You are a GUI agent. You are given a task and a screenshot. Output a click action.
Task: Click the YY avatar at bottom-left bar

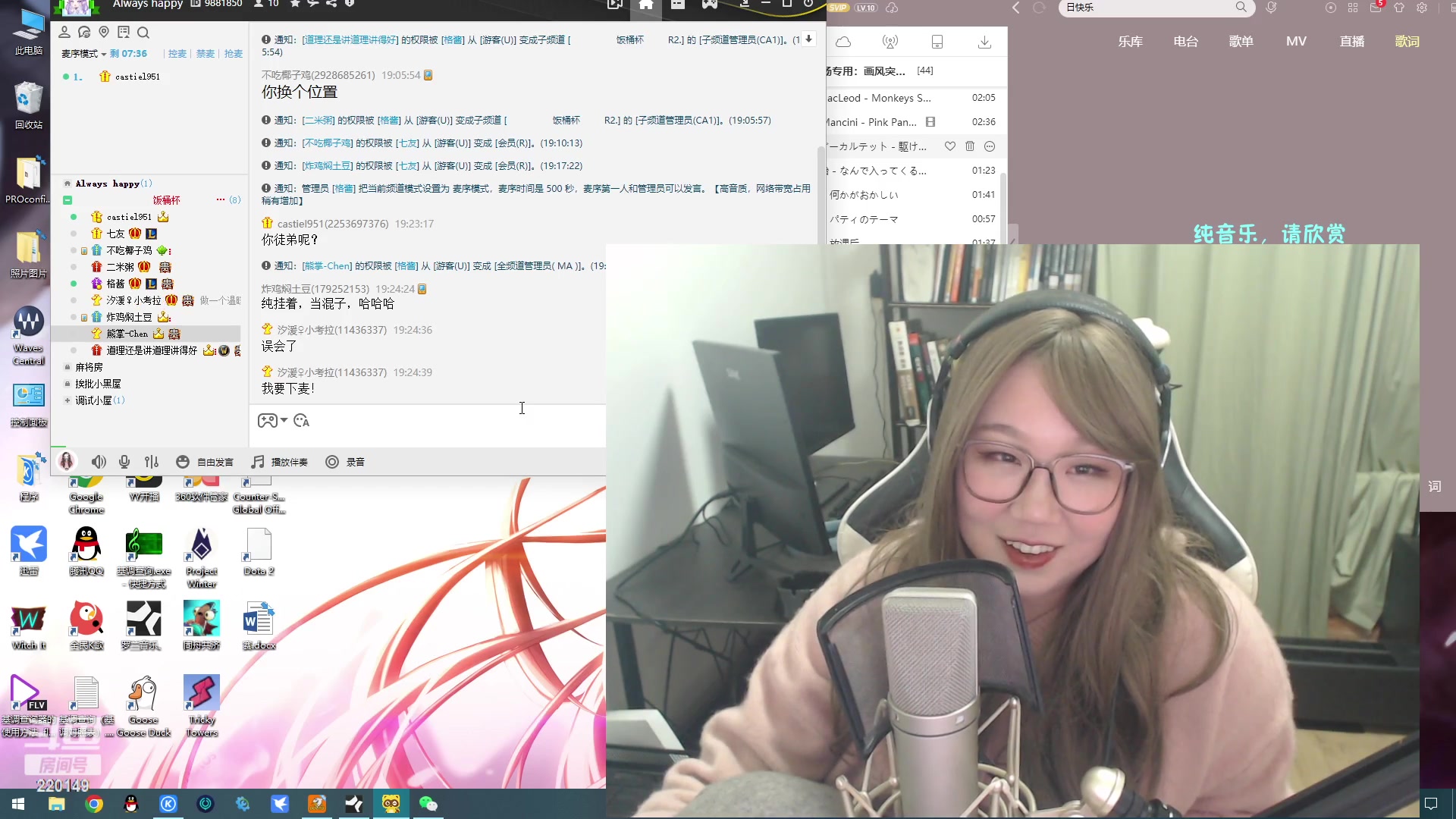pos(67,461)
